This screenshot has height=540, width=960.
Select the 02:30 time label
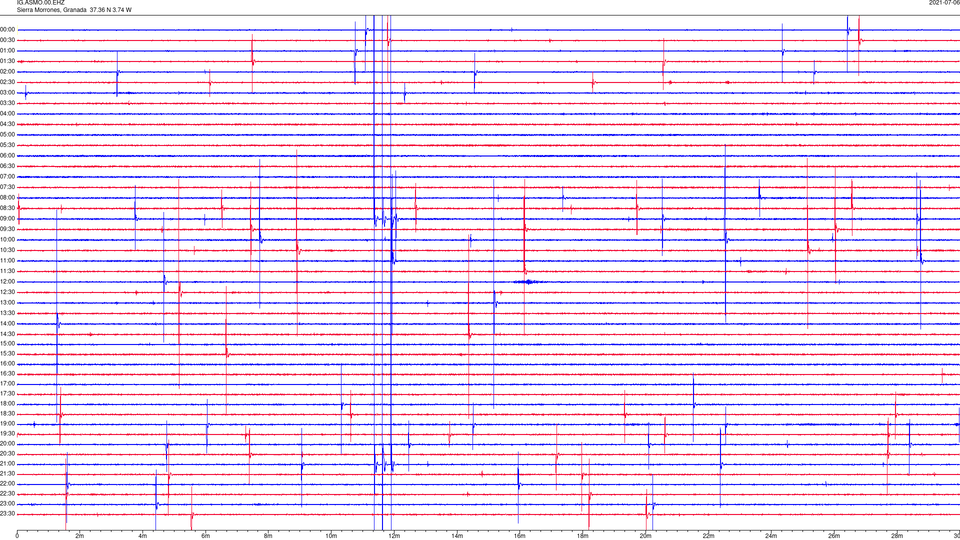tap(8, 82)
